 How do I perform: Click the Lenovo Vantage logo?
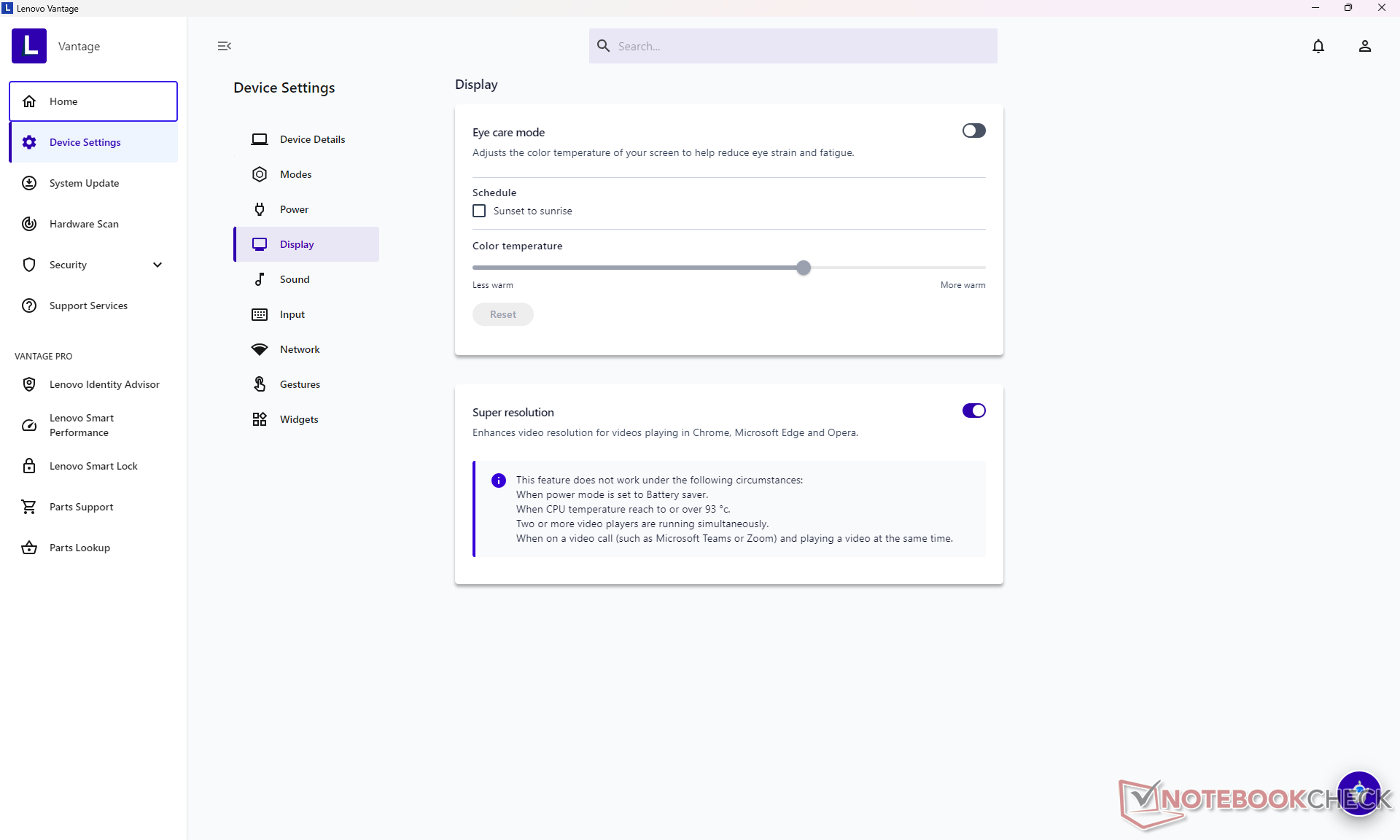pyautogui.click(x=29, y=46)
